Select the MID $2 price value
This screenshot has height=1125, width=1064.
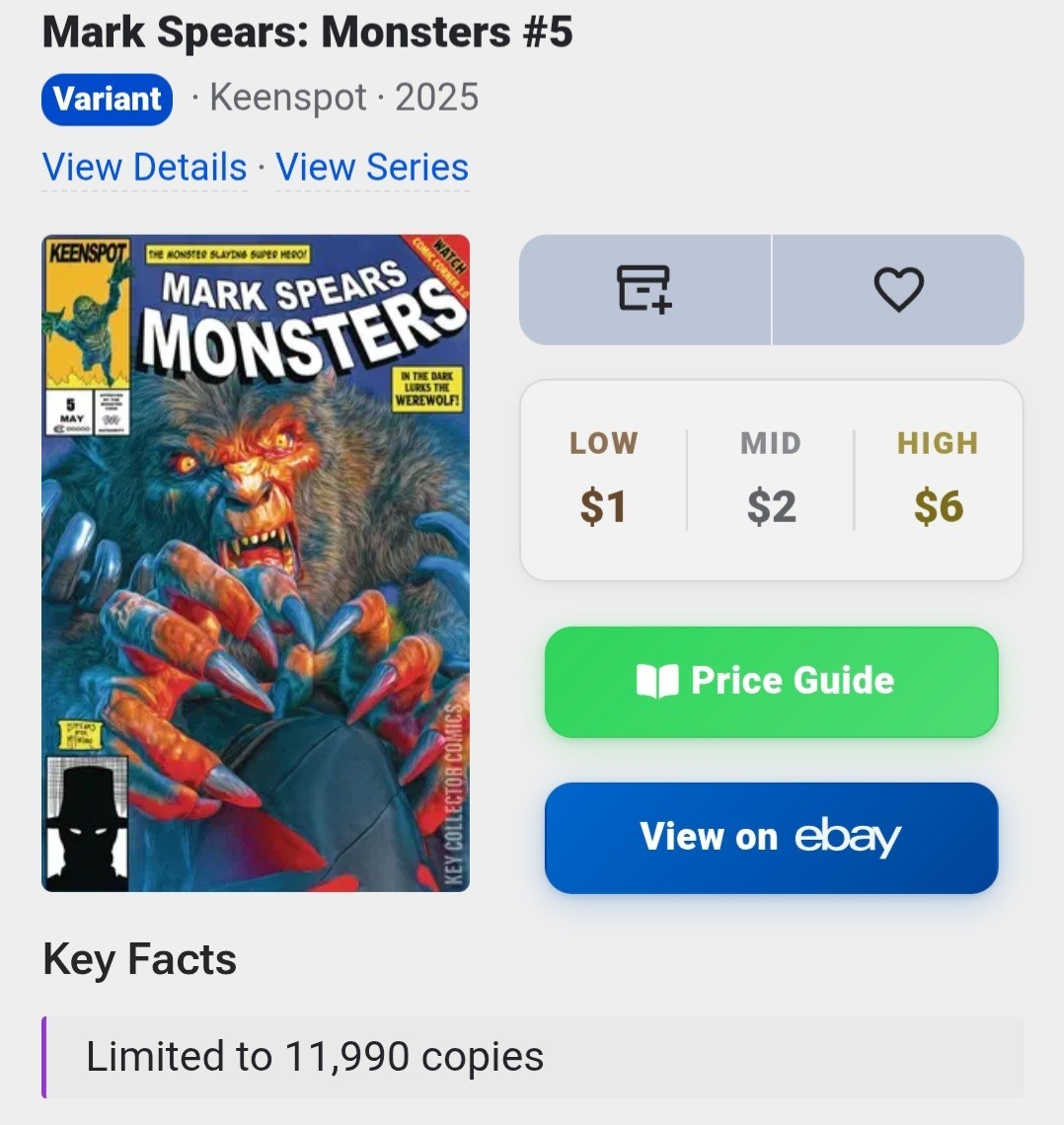(771, 506)
